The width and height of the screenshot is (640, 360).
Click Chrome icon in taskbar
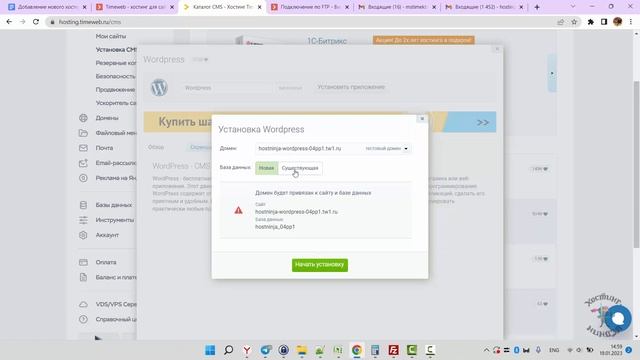coord(356,350)
